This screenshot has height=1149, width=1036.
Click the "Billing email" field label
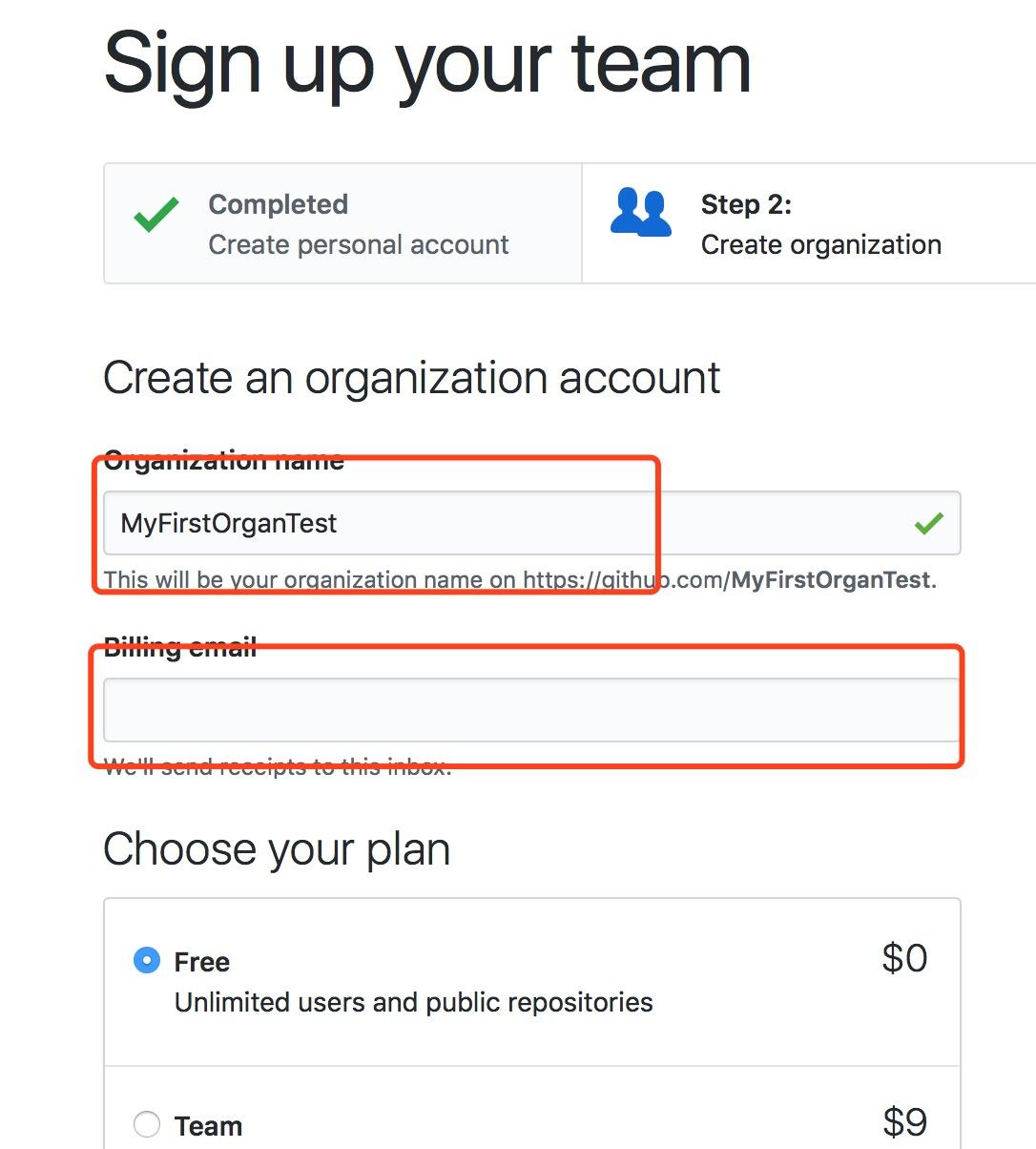180,648
